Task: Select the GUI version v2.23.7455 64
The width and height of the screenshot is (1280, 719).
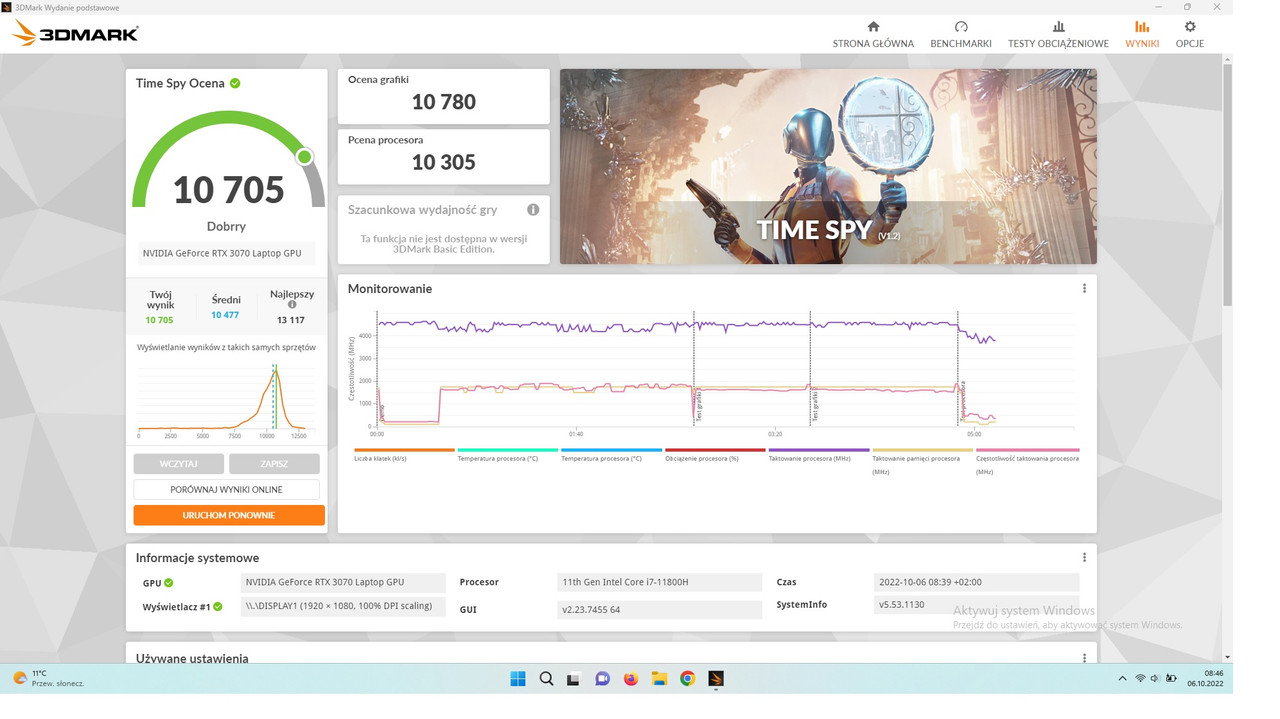Action: click(660, 609)
